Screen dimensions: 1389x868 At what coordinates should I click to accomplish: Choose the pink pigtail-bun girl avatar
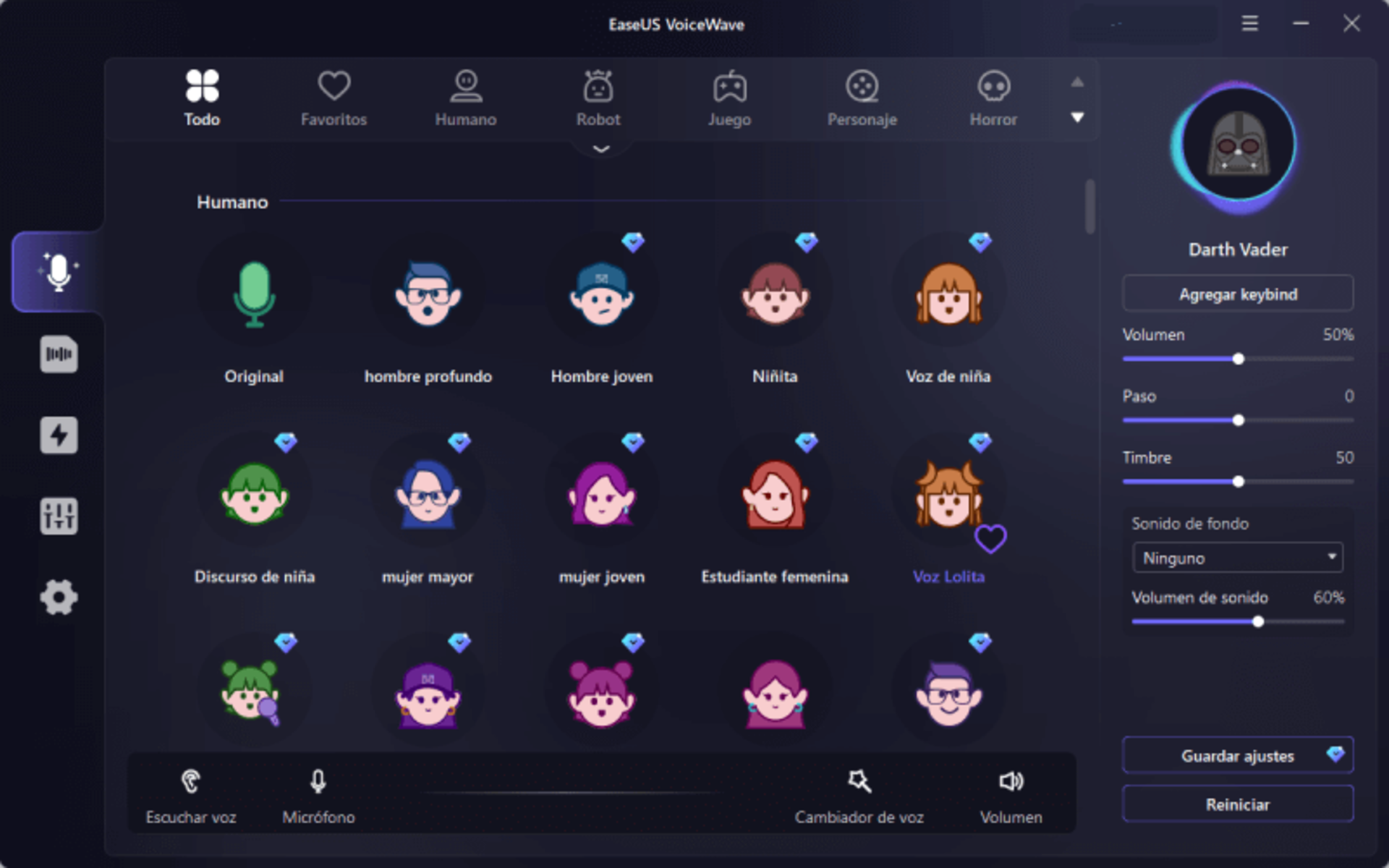pos(601,693)
